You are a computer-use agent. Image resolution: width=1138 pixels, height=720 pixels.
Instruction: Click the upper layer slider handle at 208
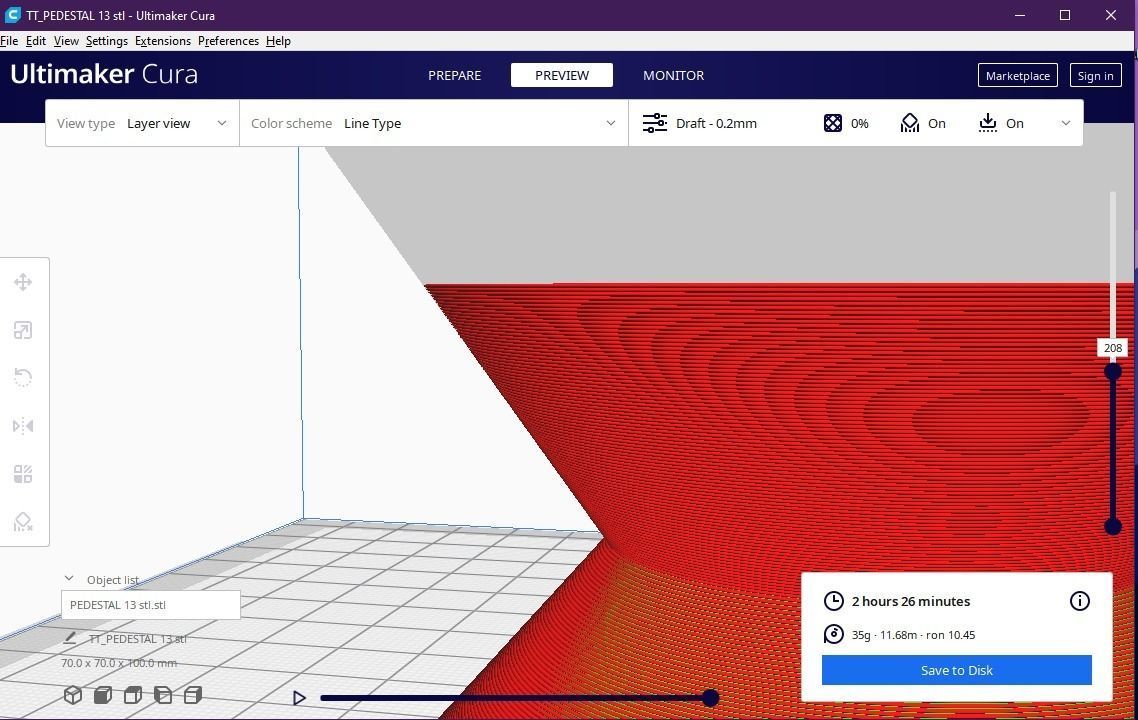[1113, 372]
